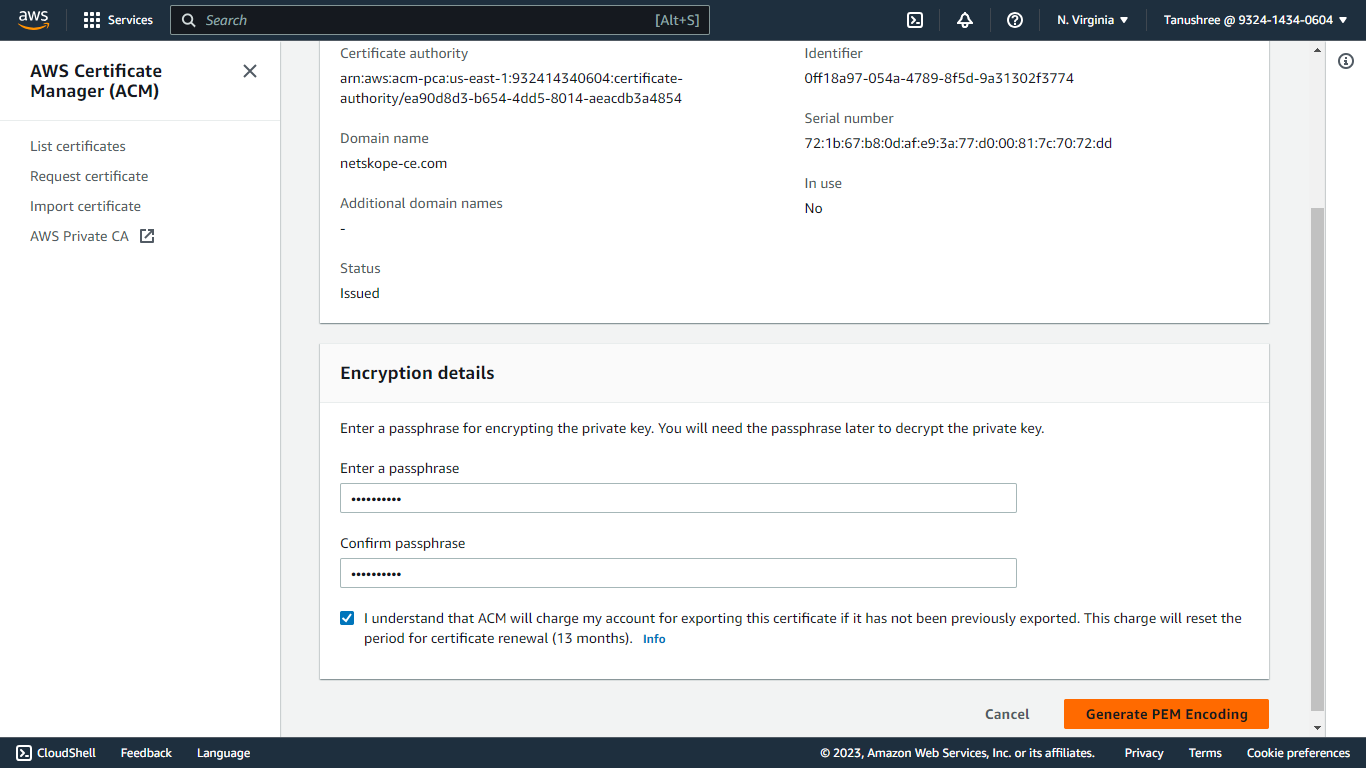The height and width of the screenshot is (768, 1366).
Task: Click the Encryption details heading
Action: [417, 373]
